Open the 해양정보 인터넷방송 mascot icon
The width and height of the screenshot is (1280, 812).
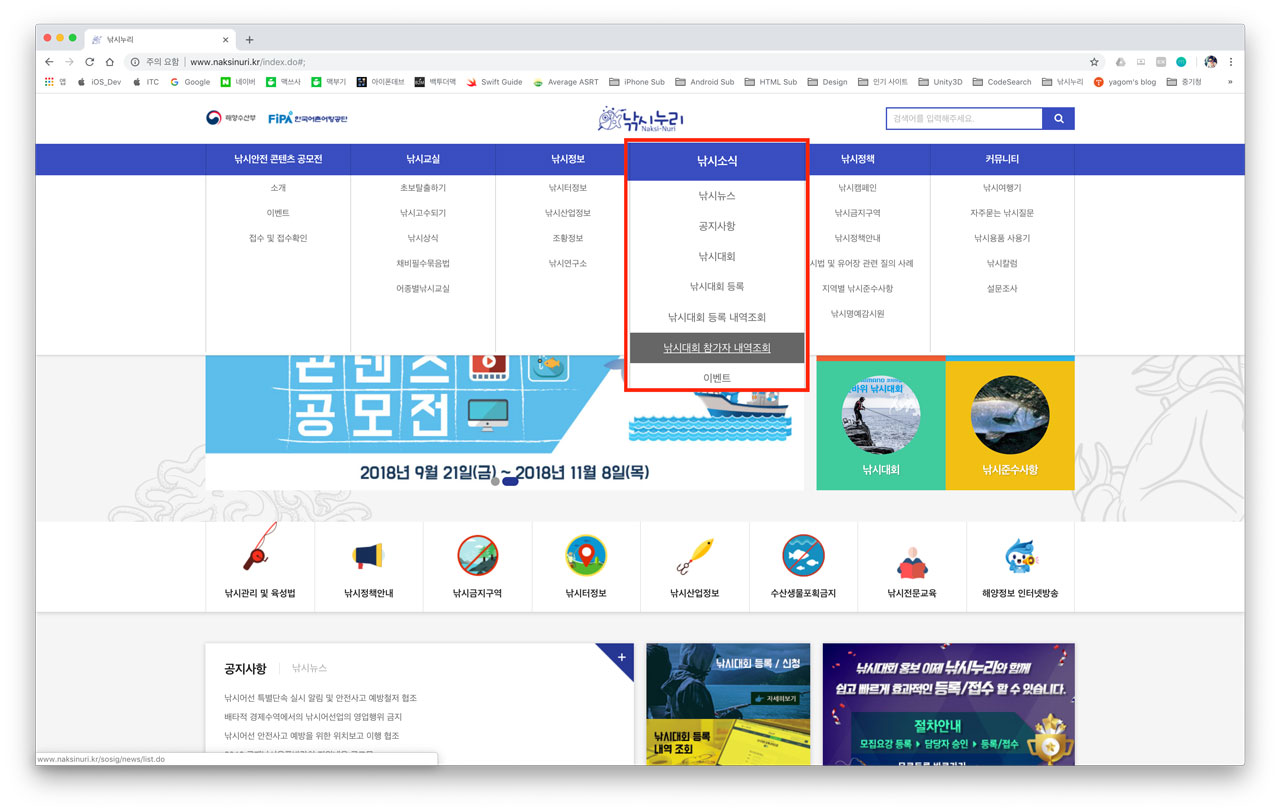coord(1020,555)
